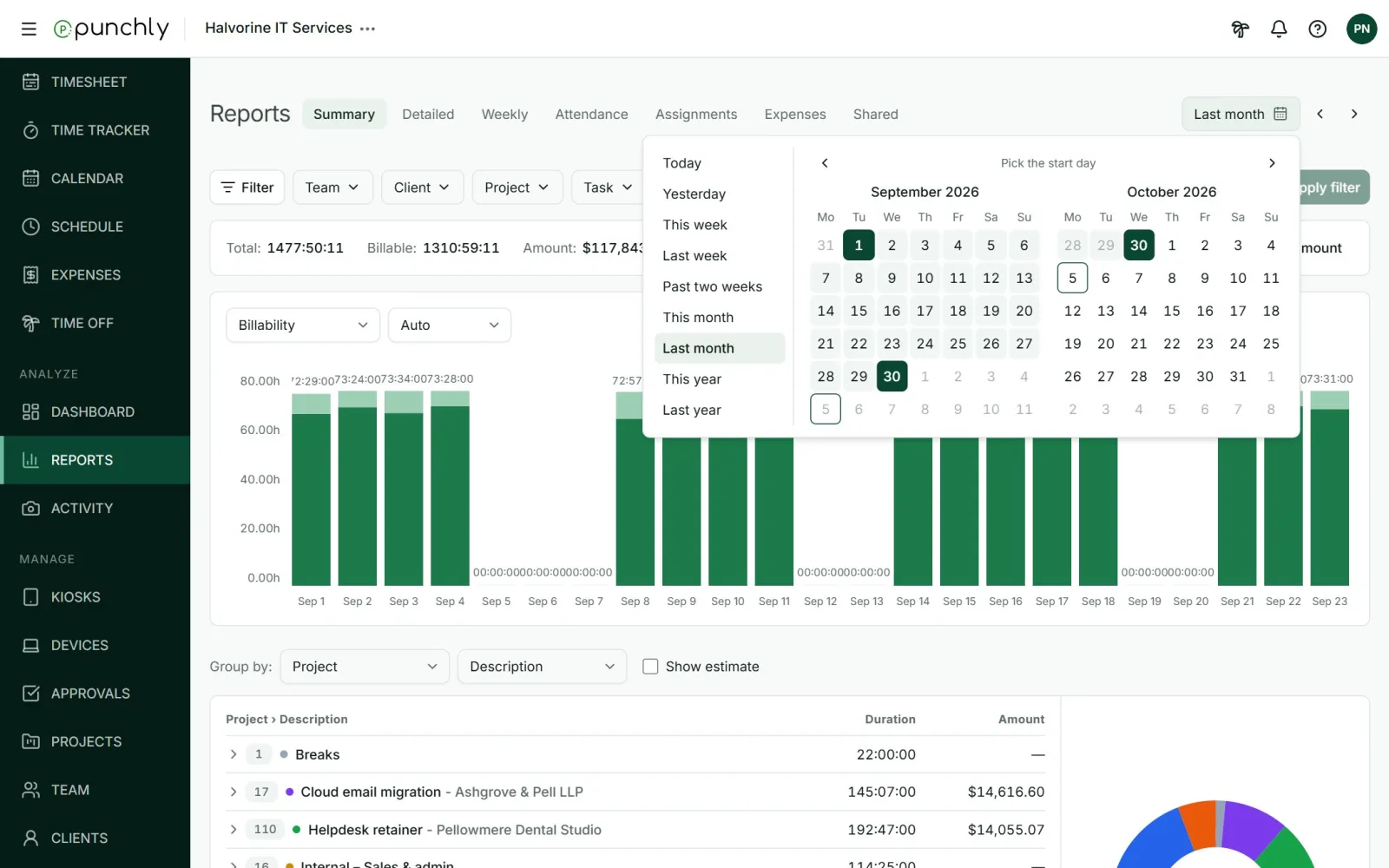Open Time Tracker from the sidebar
This screenshot has width=1389, height=868.
point(95,130)
